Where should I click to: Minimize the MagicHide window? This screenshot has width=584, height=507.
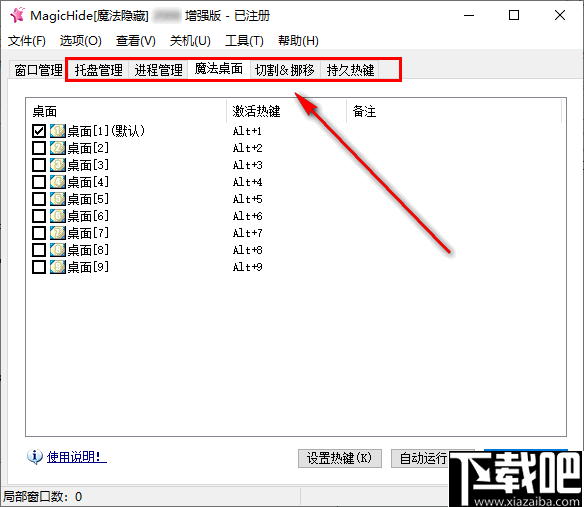pyautogui.click(x=469, y=15)
